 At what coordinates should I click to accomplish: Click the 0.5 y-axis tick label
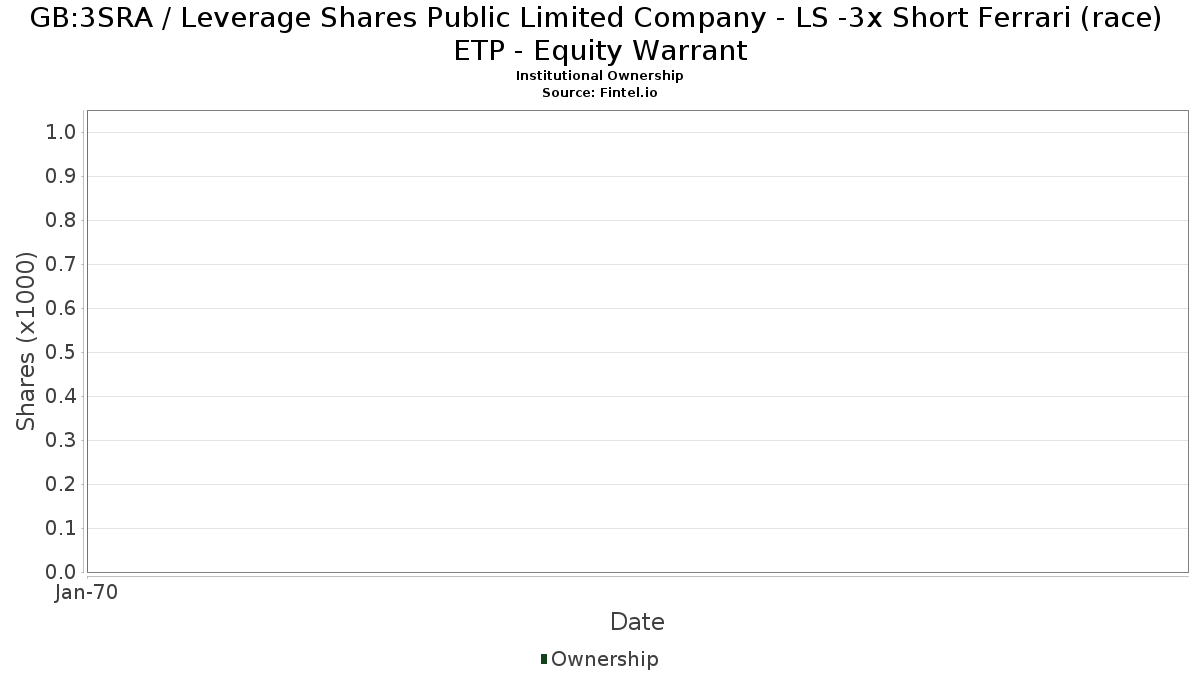pos(62,353)
